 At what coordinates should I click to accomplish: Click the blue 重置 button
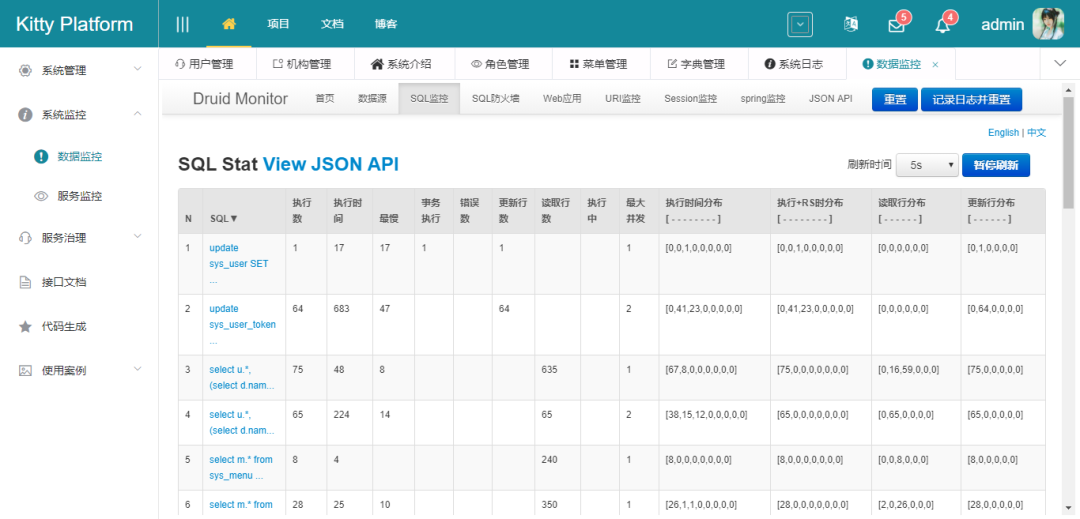tap(895, 99)
